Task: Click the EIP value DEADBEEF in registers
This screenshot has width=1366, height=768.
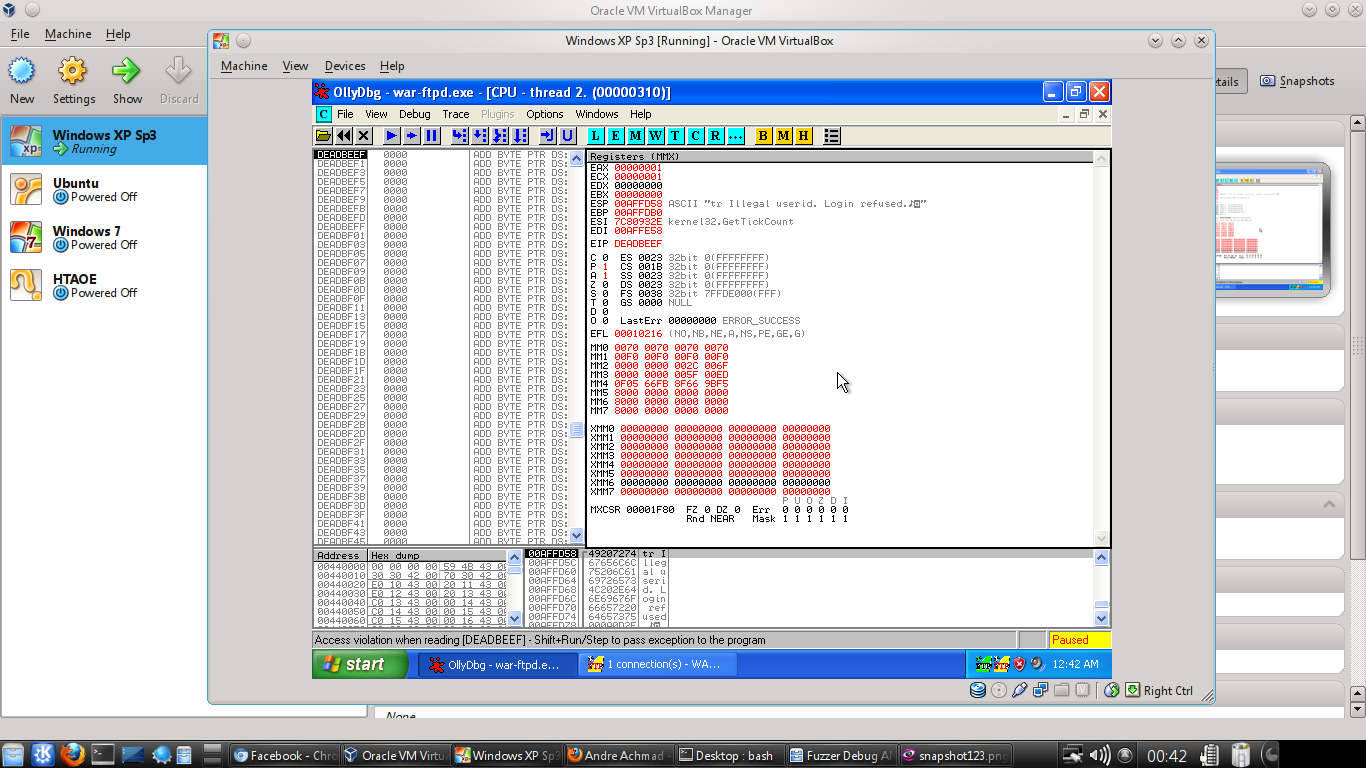Action: [638, 244]
